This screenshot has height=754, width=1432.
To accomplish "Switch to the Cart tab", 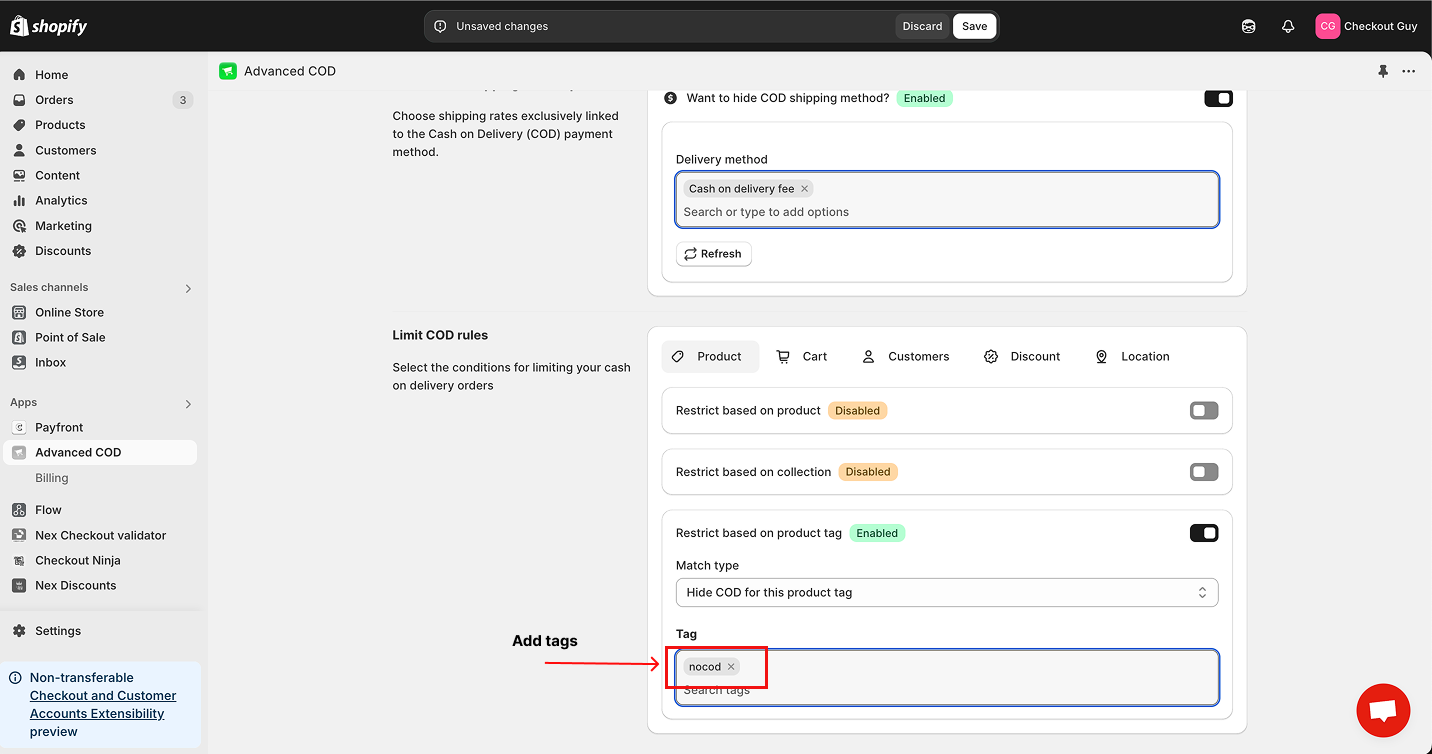I will click(x=802, y=357).
